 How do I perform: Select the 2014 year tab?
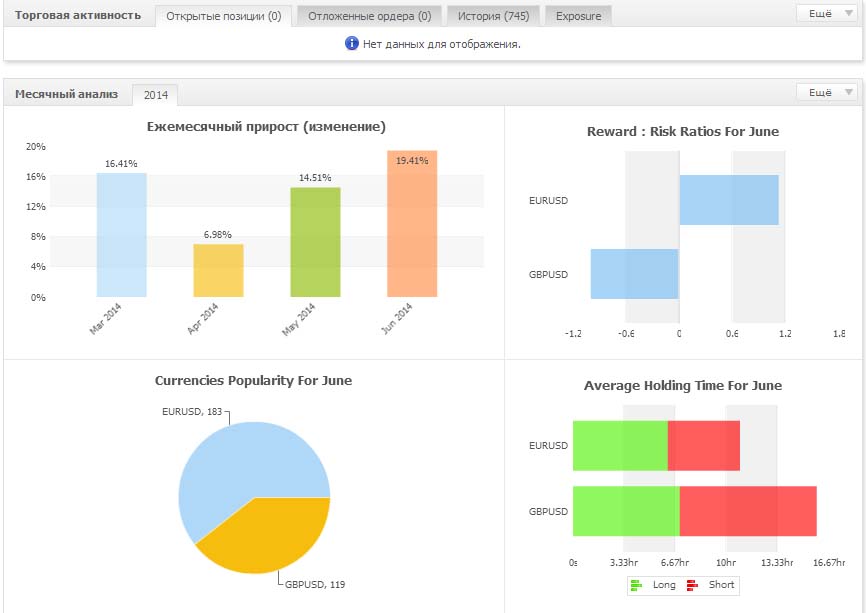pos(155,95)
